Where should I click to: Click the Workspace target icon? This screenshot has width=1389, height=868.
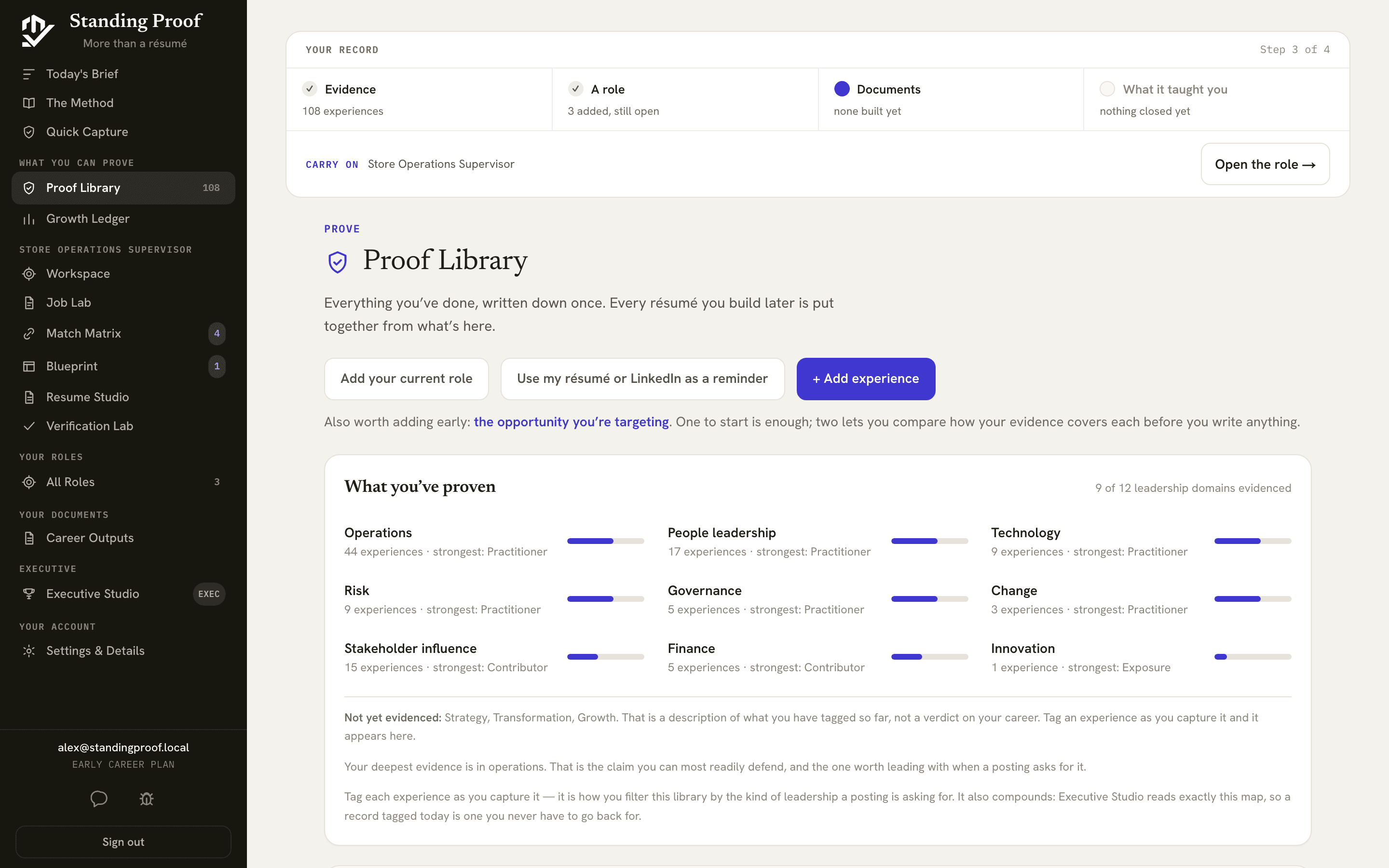pyautogui.click(x=29, y=274)
